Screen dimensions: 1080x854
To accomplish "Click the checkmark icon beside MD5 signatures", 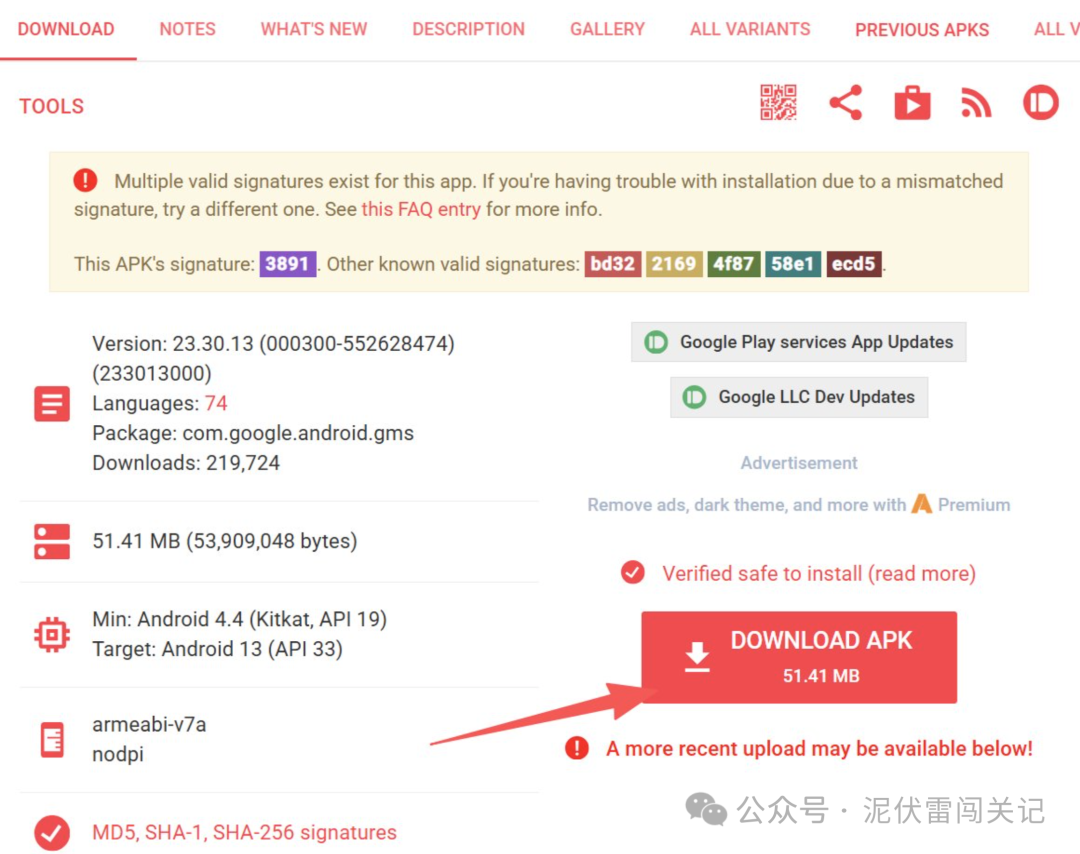I will coord(52,833).
